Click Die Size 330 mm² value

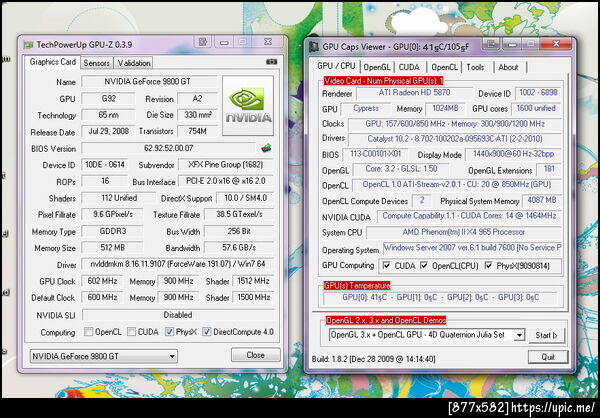pos(197,115)
